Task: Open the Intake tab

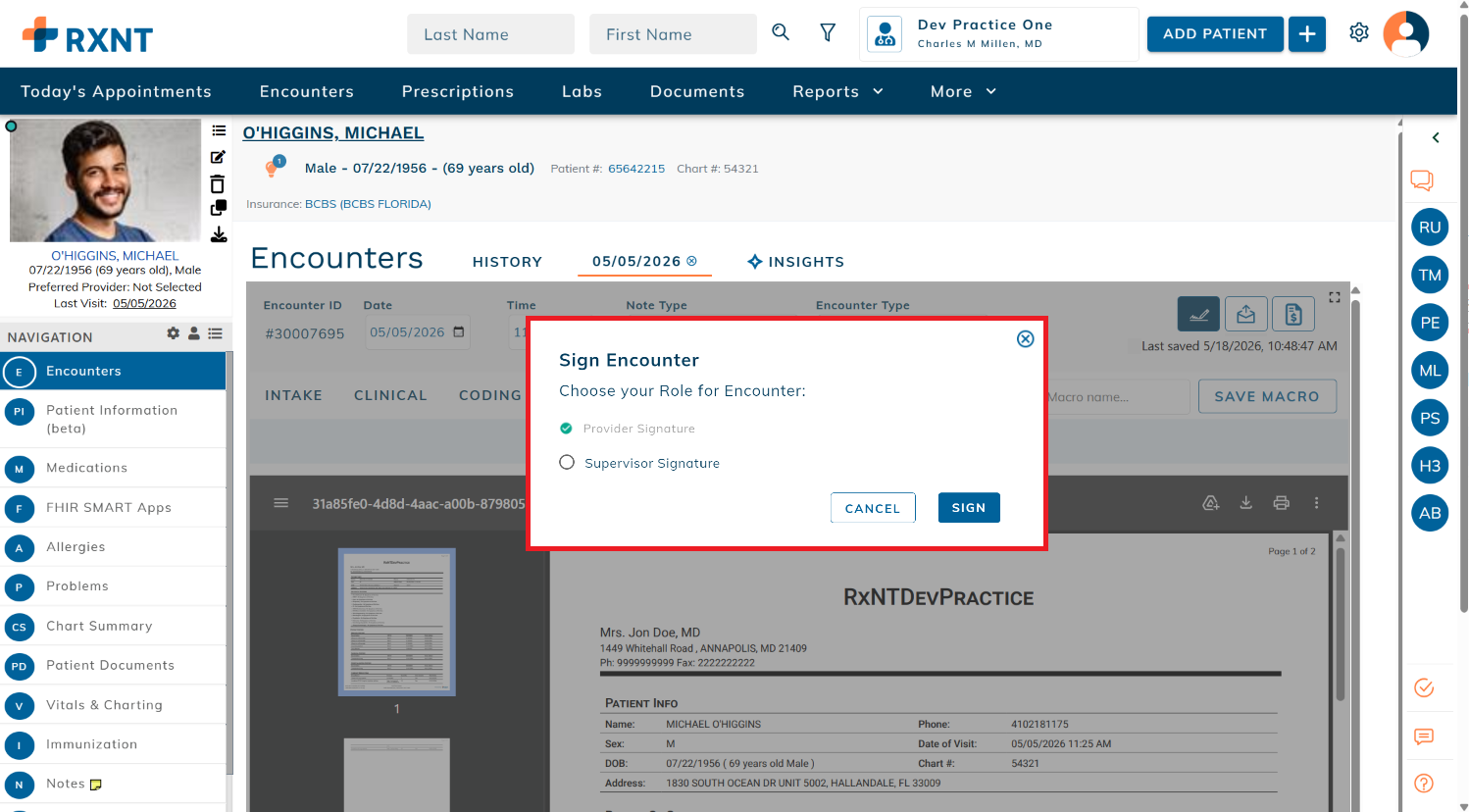Action: [293, 395]
